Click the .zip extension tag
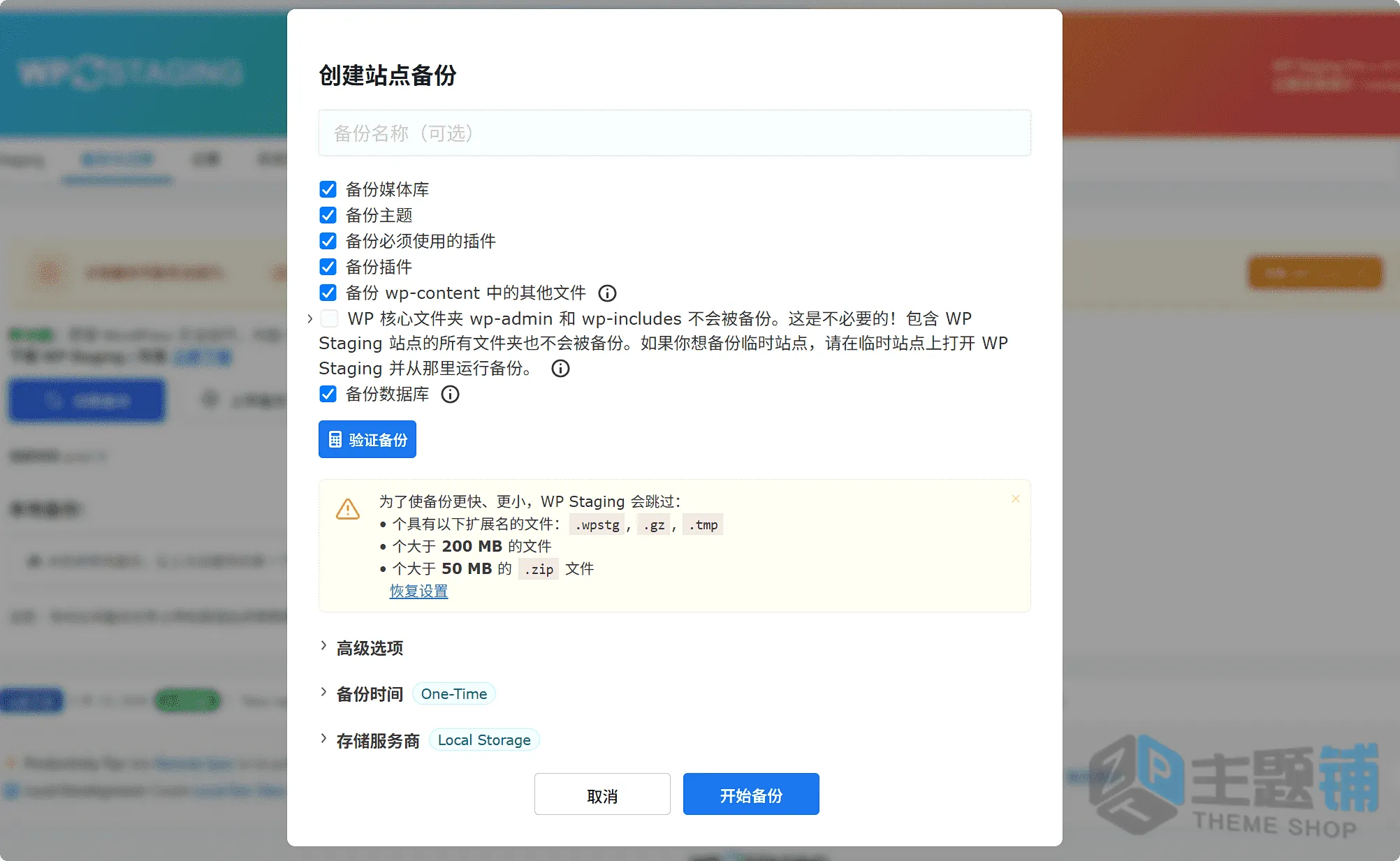The width and height of the screenshot is (1400, 861). pos(539,569)
